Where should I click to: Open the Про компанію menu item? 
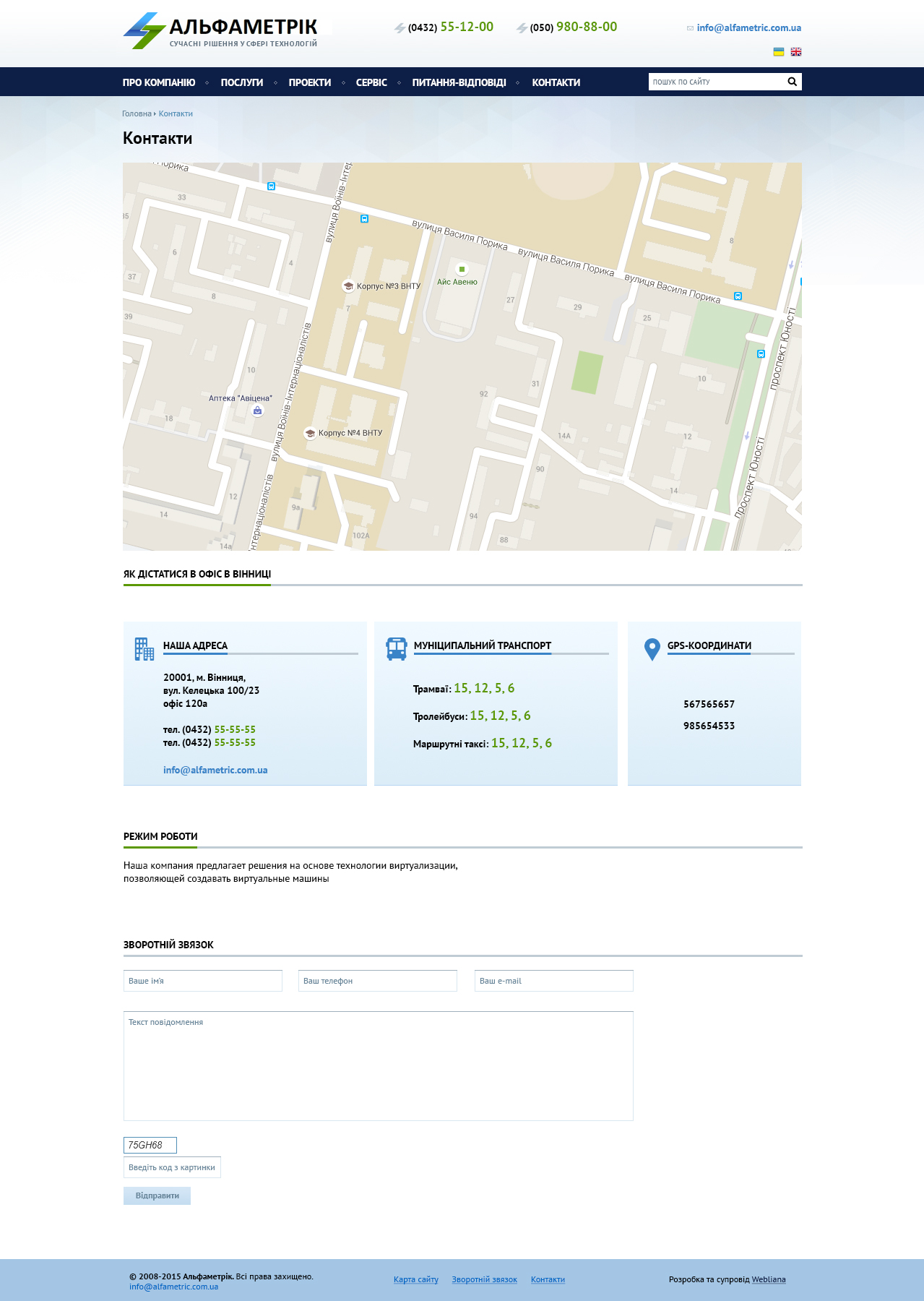click(x=159, y=82)
